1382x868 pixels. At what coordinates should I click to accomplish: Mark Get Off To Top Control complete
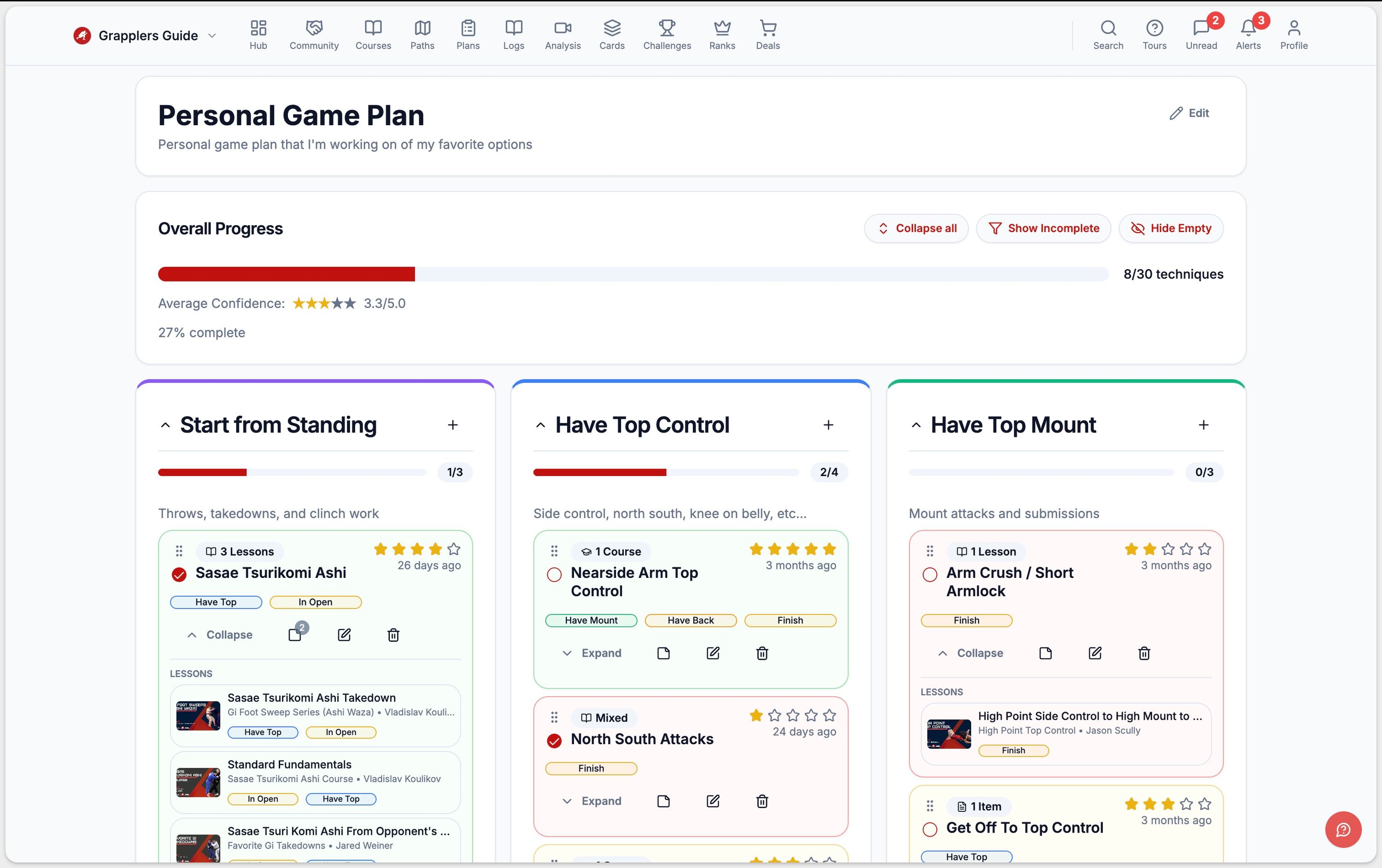930,829
